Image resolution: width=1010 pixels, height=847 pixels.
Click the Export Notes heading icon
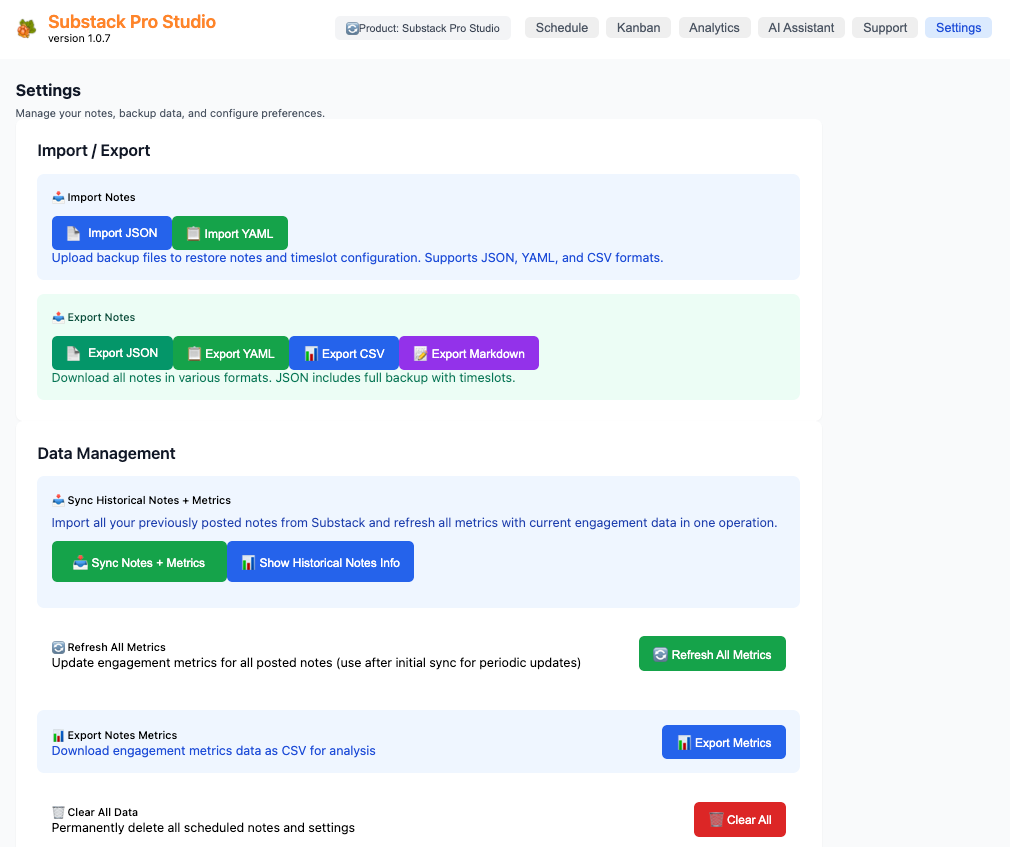coord(58,317)
